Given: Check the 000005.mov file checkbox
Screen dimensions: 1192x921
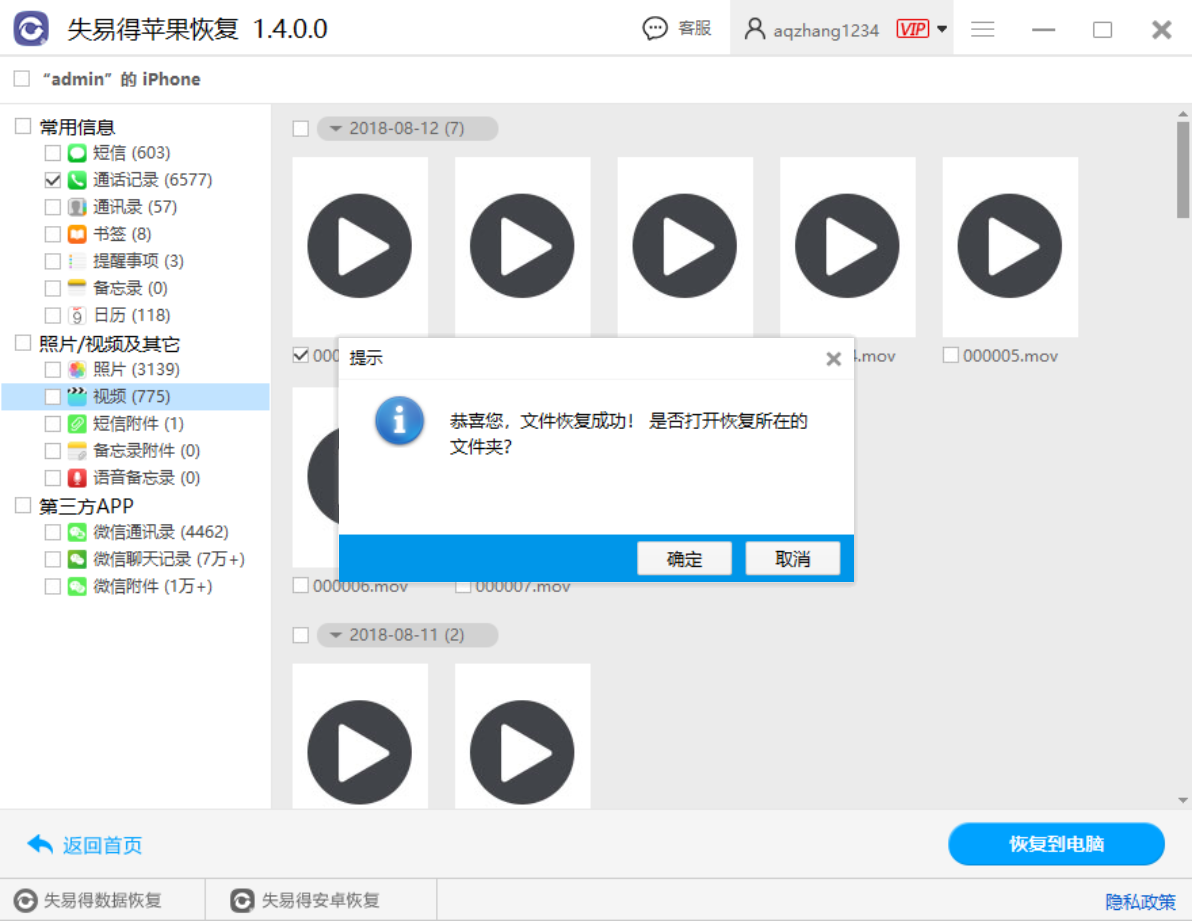Looking at the screenshot, I should [x=950, y=355].
